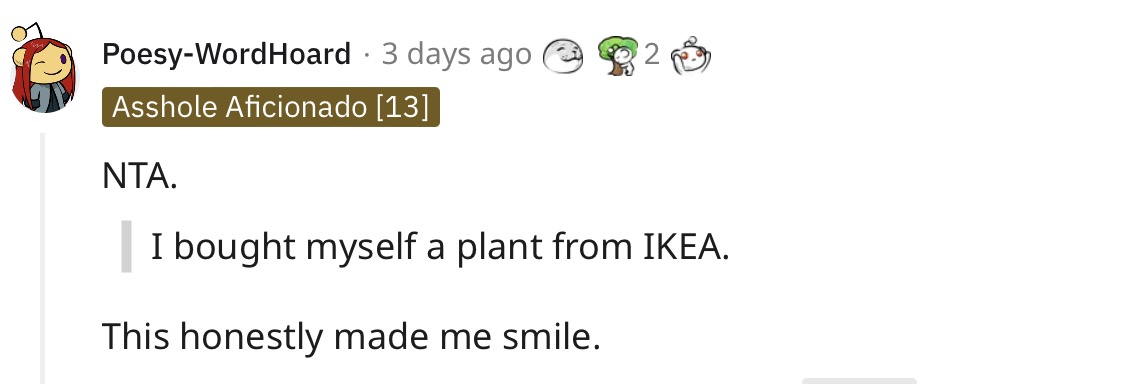Click the Tree Hug award icon

[x=618, y=55]
